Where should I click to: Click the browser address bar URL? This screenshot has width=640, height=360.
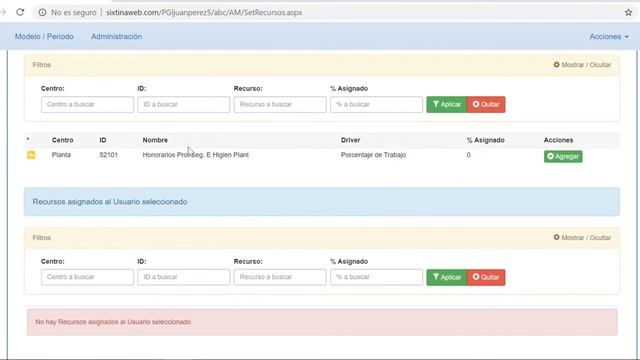(204, 13)
